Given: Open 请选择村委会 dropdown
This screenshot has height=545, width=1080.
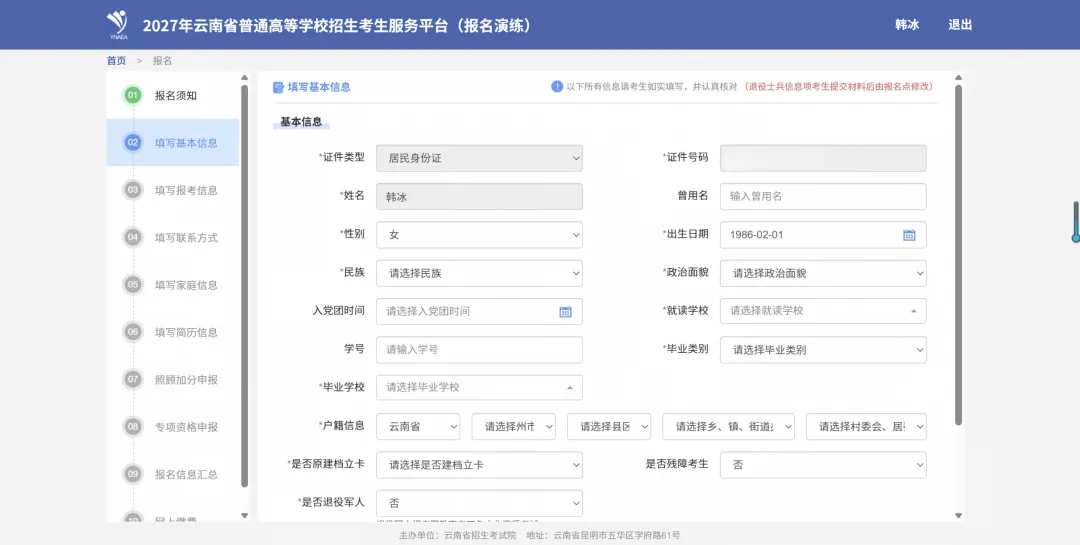Looking at the screenshot, I should pos(866,426).
